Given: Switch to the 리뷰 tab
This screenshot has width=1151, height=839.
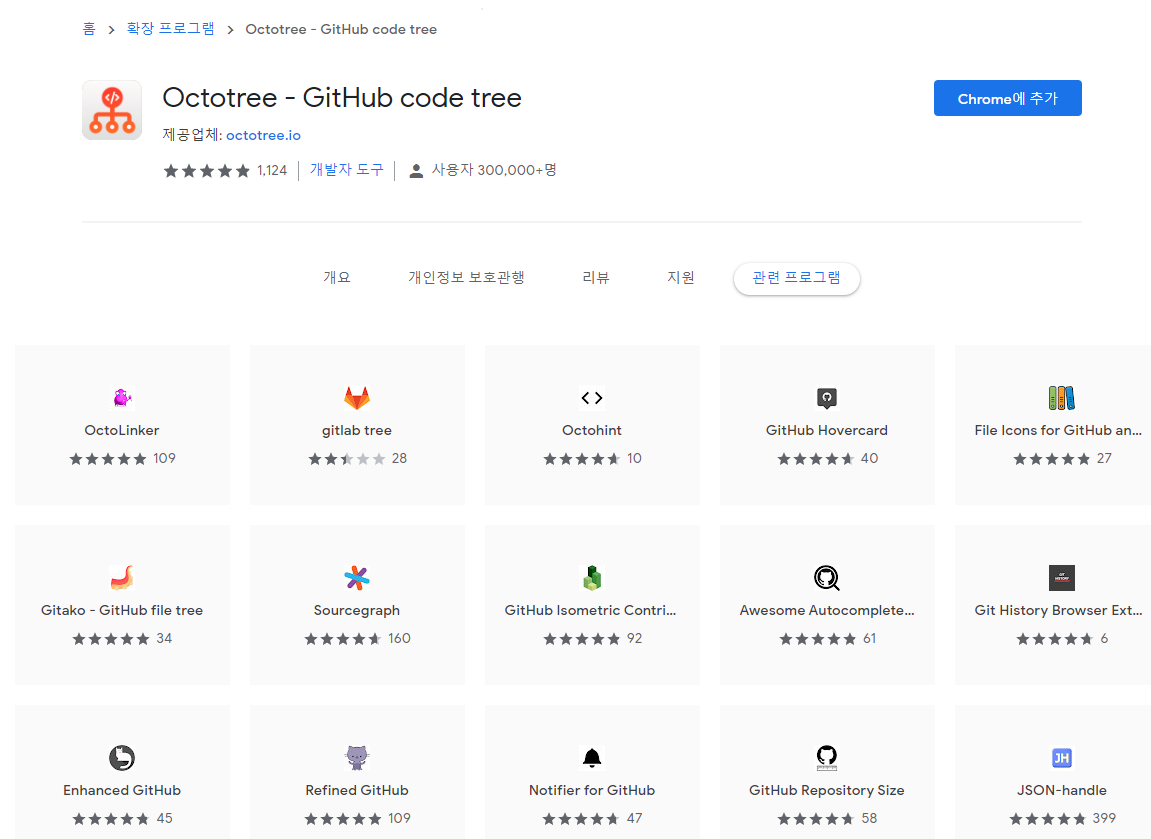Looking at the screenshot, I should [x=595, y=277].
